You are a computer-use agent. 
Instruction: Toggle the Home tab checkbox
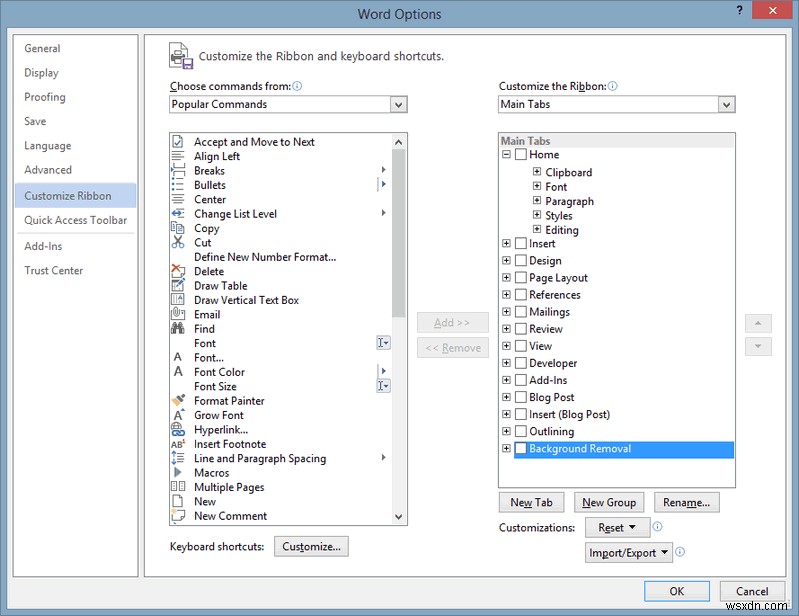click(x=520, y=154)
